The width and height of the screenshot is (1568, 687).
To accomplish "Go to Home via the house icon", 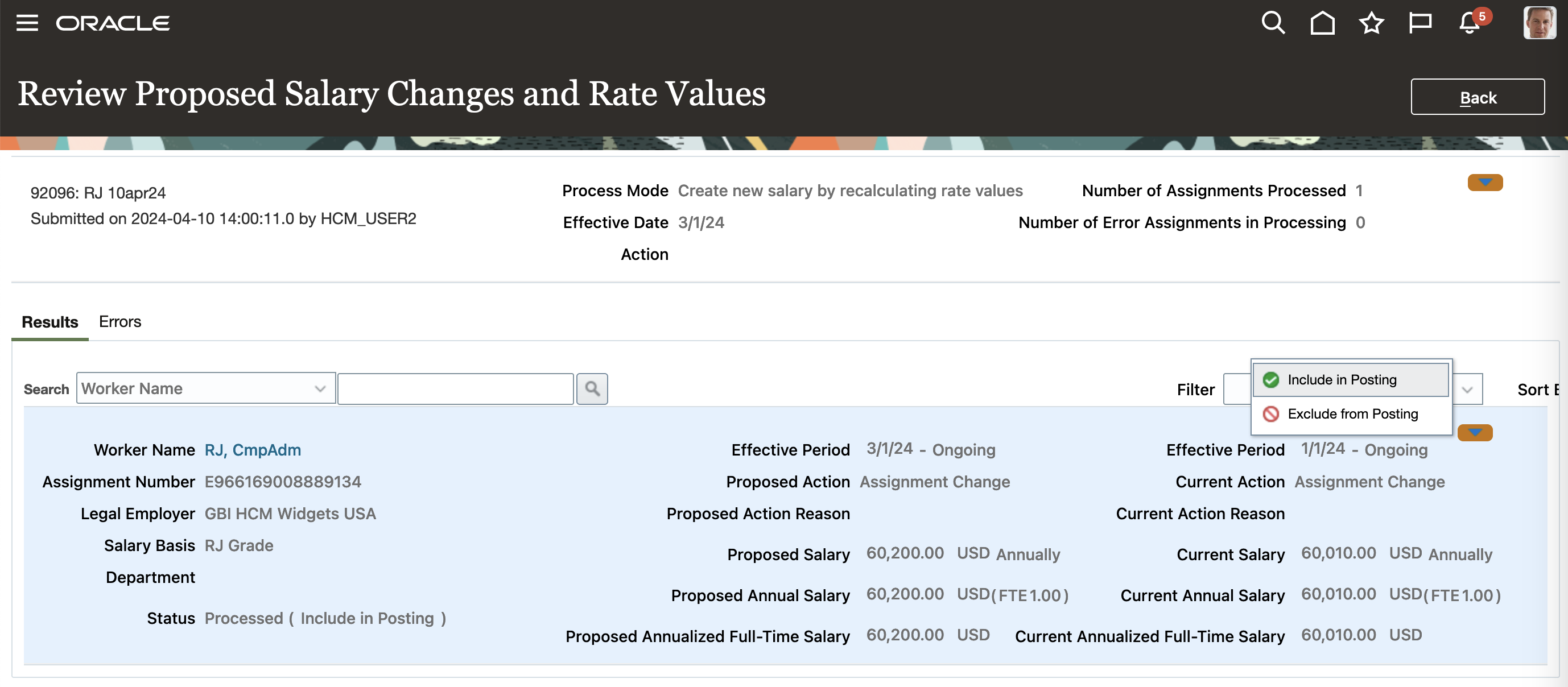I will coord(1322,23).
